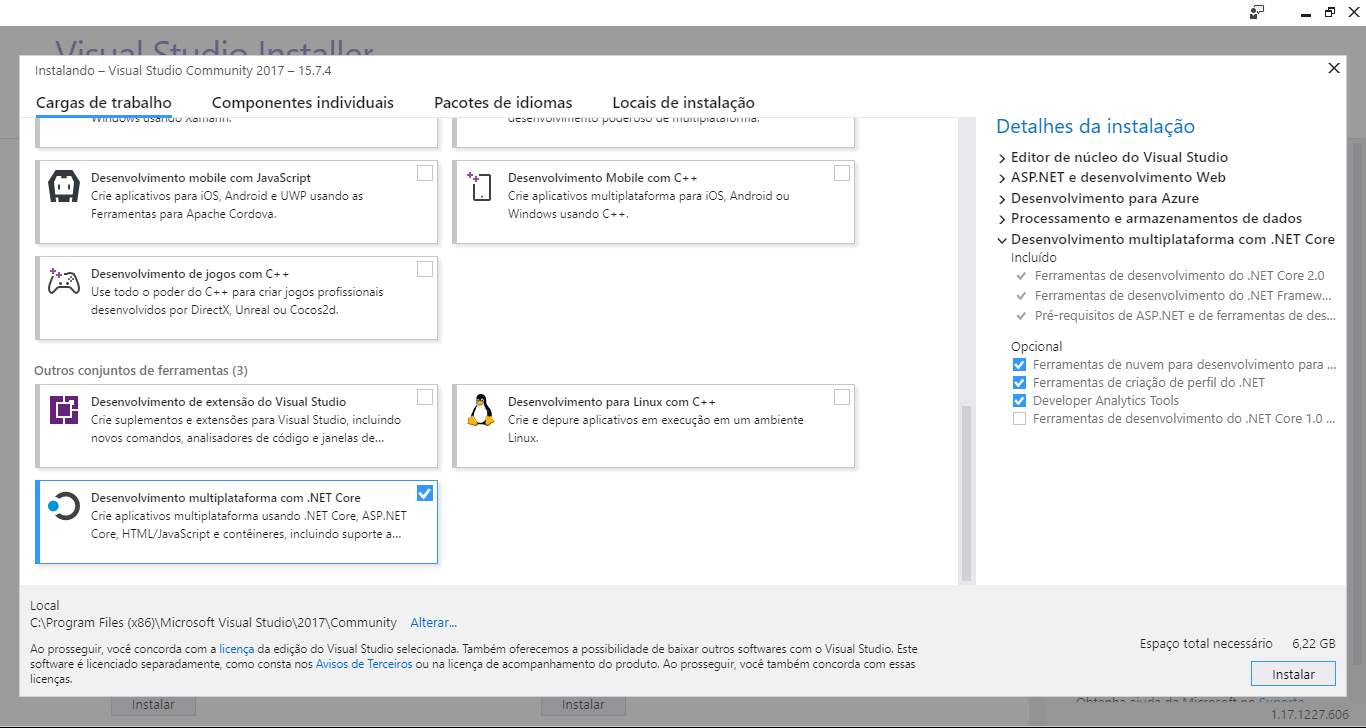Viewport: 1366px width, 728px height.
Task: Open Avisos de Terceiros link
Action: click(x=364, y=664)
